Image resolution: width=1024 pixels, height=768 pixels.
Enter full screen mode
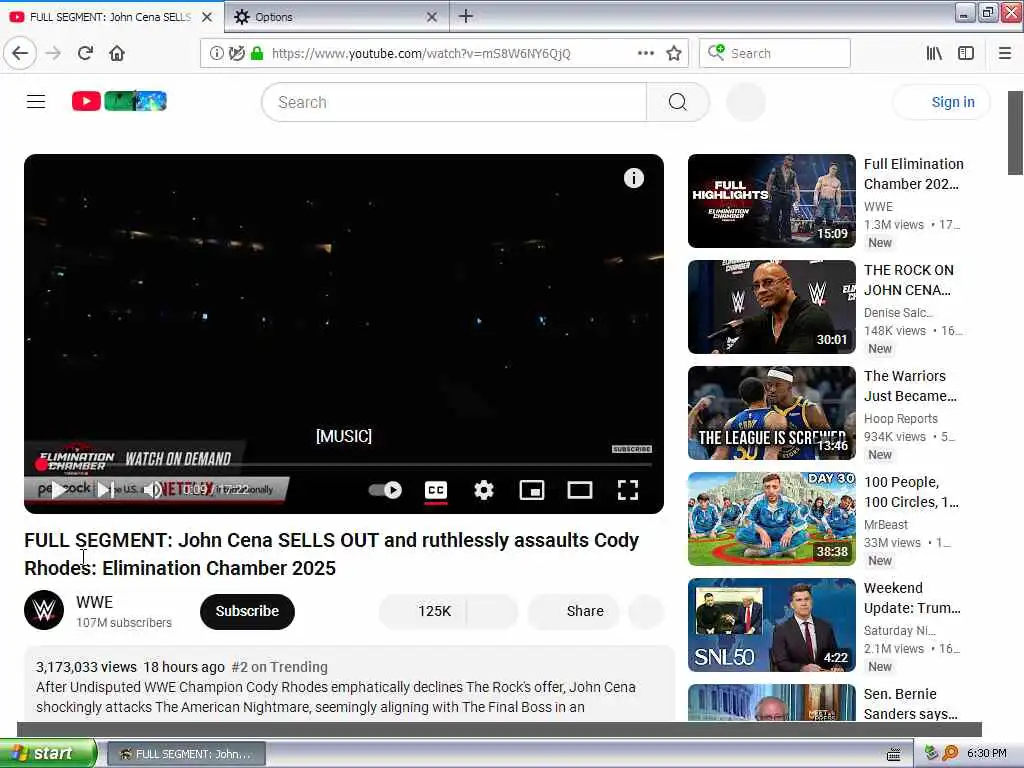click(628, 490)
